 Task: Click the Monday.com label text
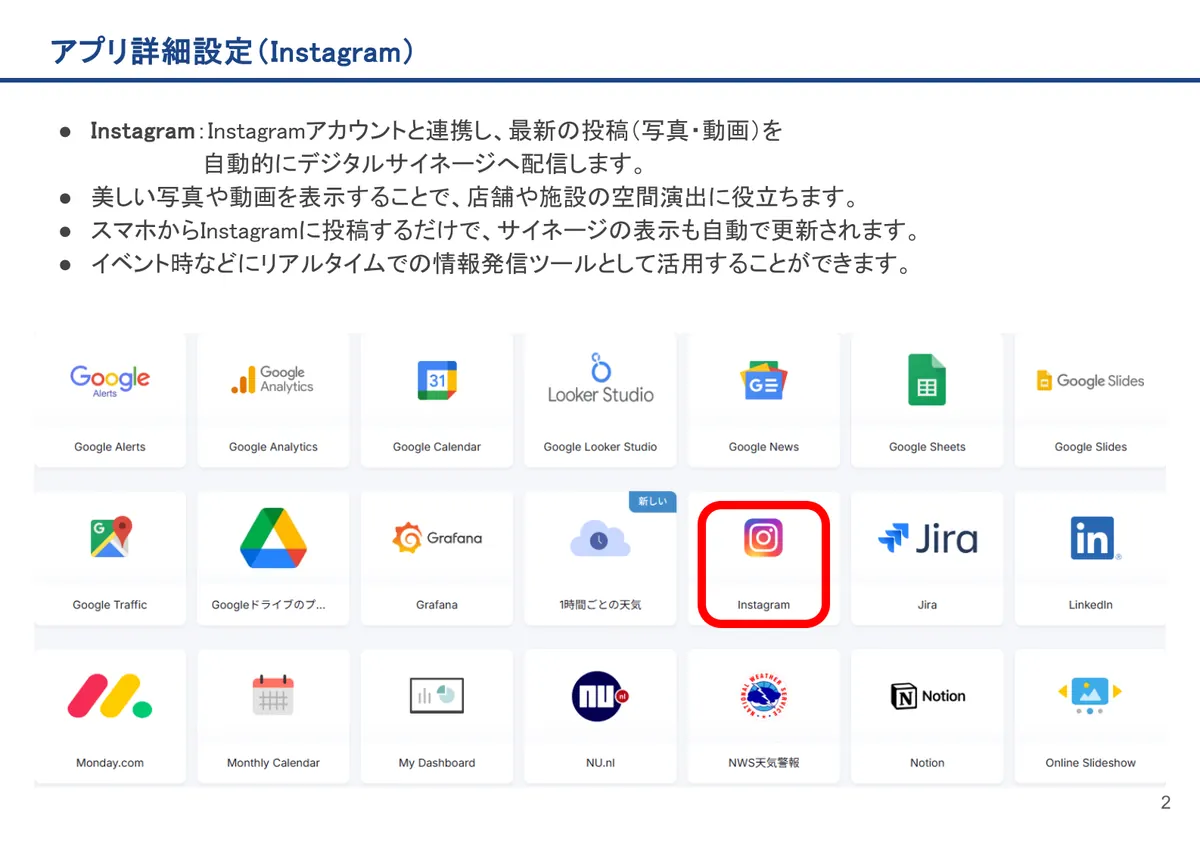pos(110,763)
